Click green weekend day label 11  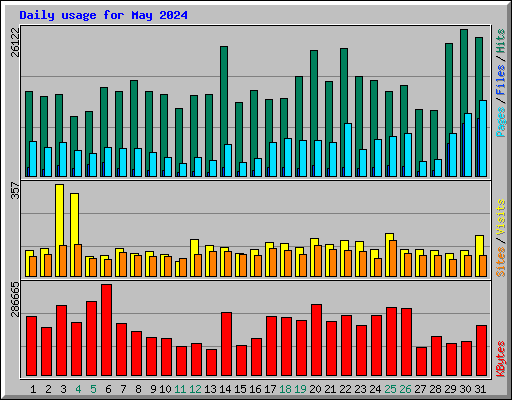pyautogui.click(x=180, y=389)
